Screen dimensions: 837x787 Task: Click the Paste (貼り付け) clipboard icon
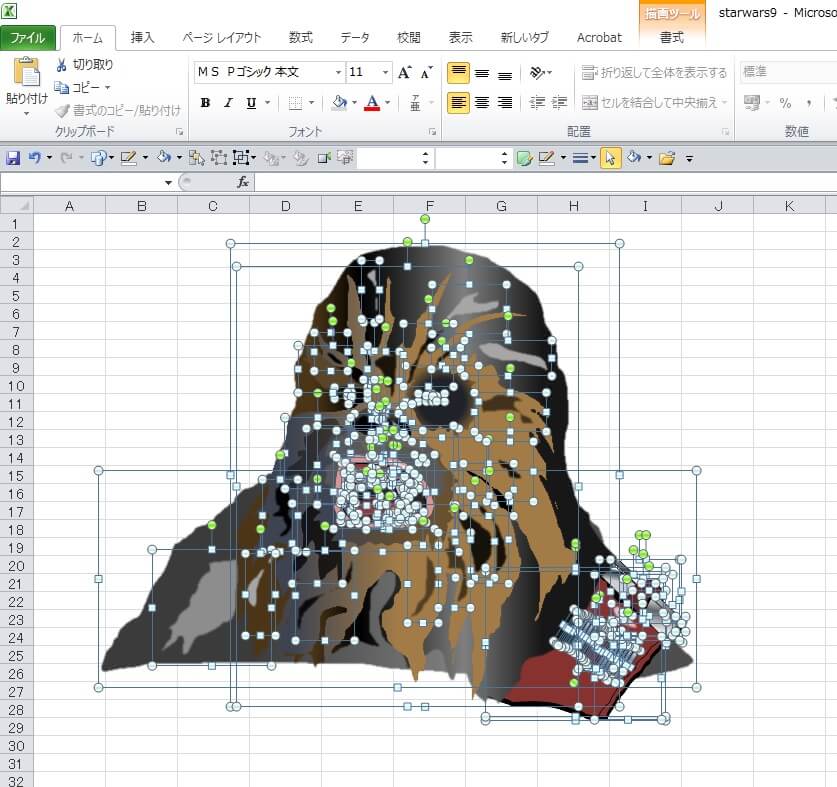[x=27, y=72]
